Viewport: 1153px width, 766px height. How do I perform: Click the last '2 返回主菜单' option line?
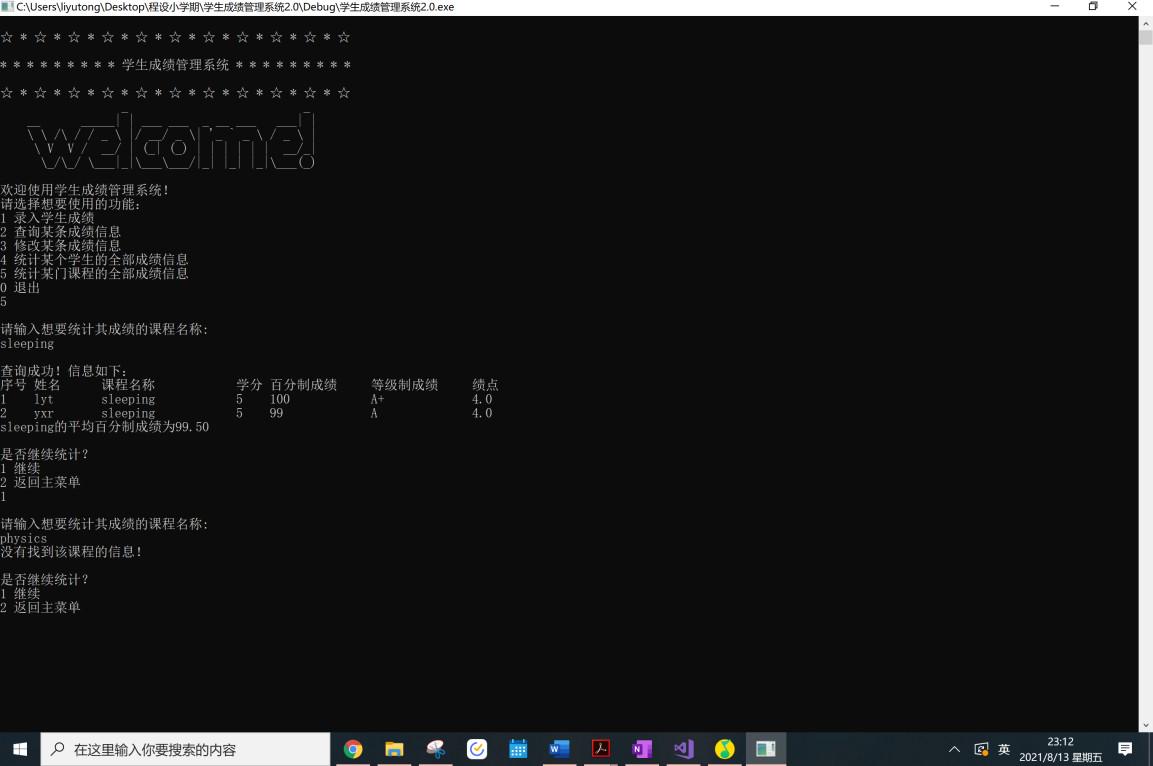coord(40,607)
